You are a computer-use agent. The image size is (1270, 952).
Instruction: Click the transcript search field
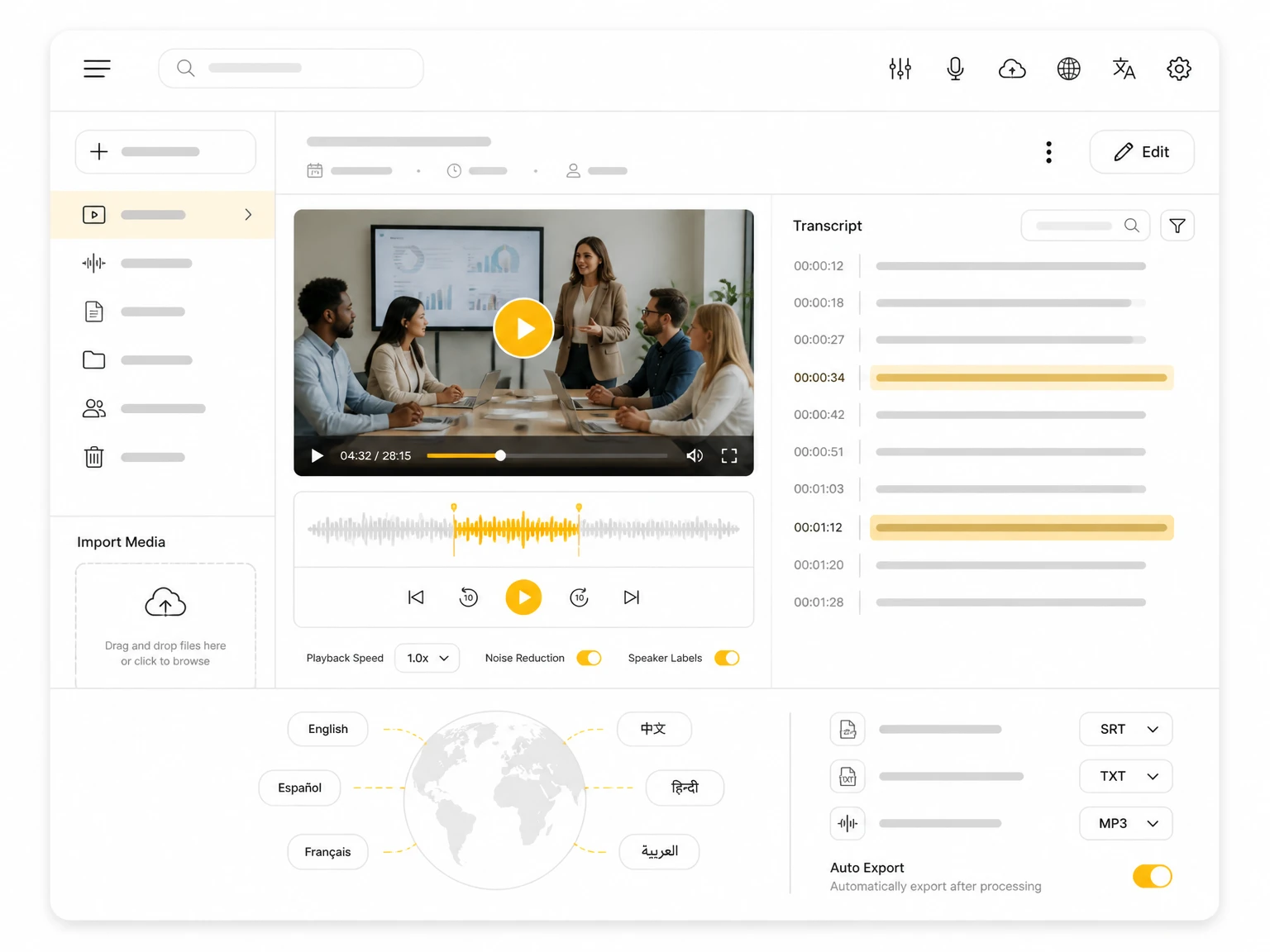coord(1086,226)
